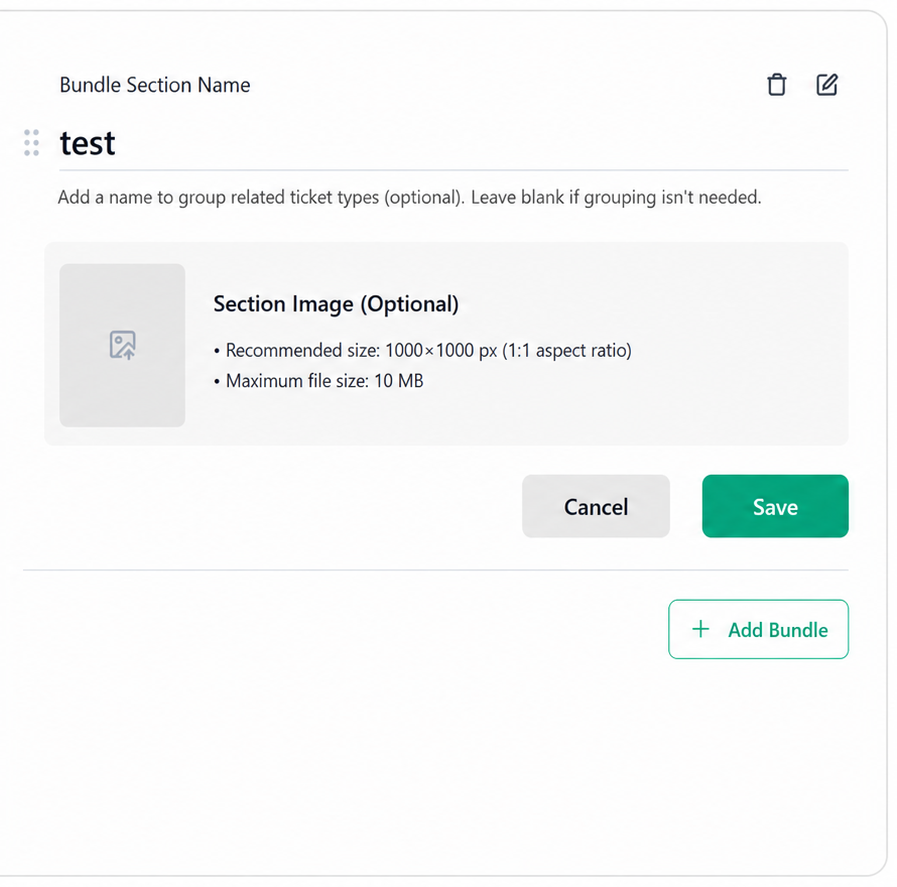Click the word test in the name field
Viewport: 897px width, 887px height.
88,143
